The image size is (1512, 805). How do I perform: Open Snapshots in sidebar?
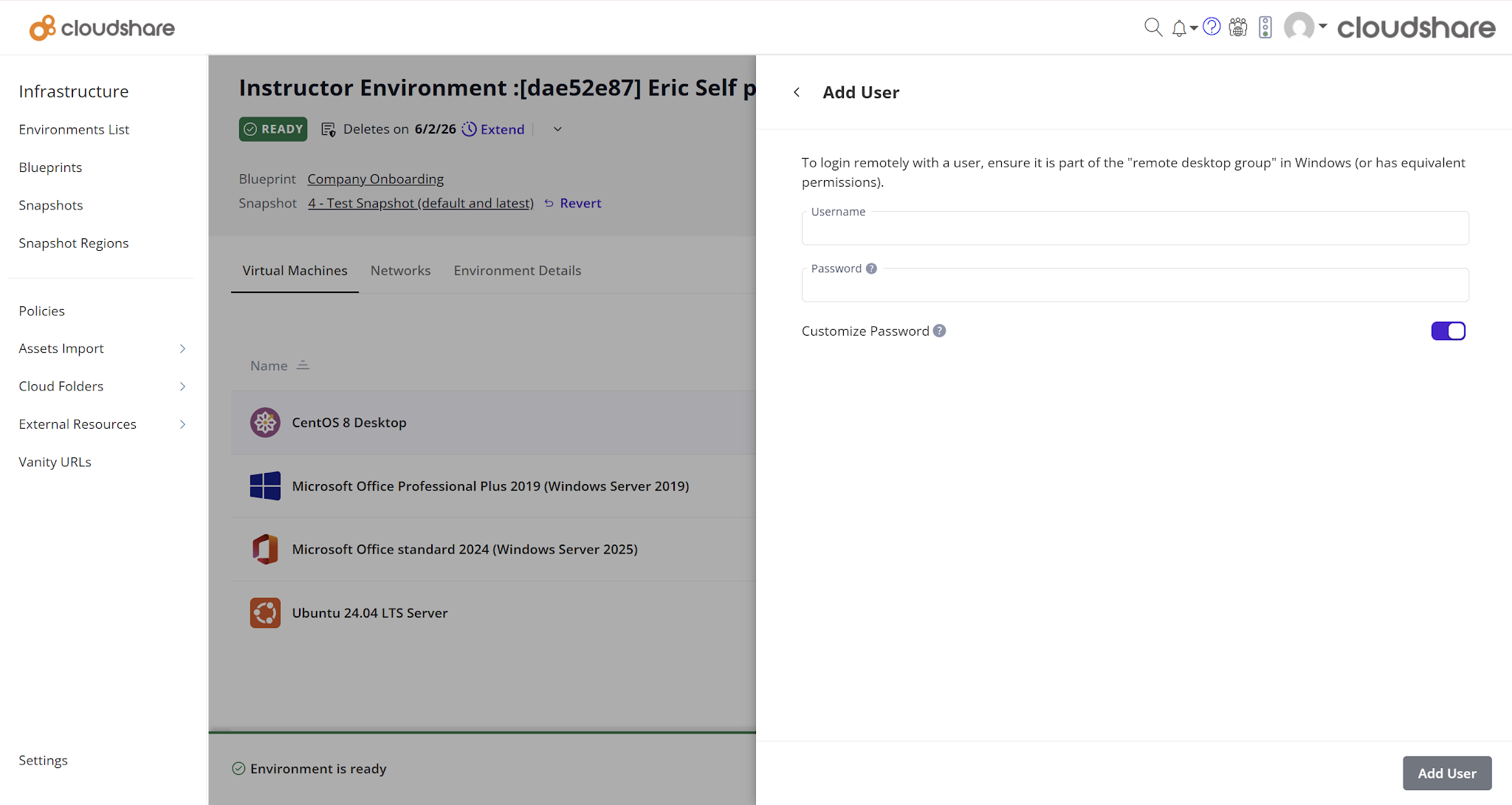coord(51,205)
